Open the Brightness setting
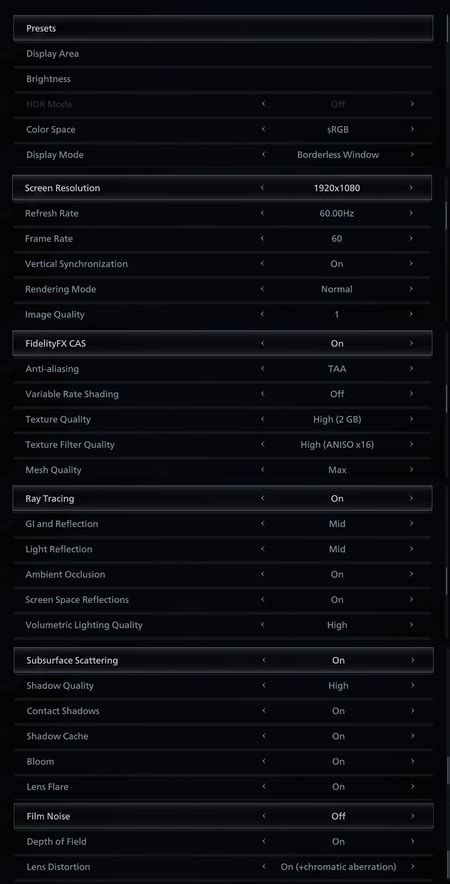This screenshot has width=450, height=884. click(223, 79)
